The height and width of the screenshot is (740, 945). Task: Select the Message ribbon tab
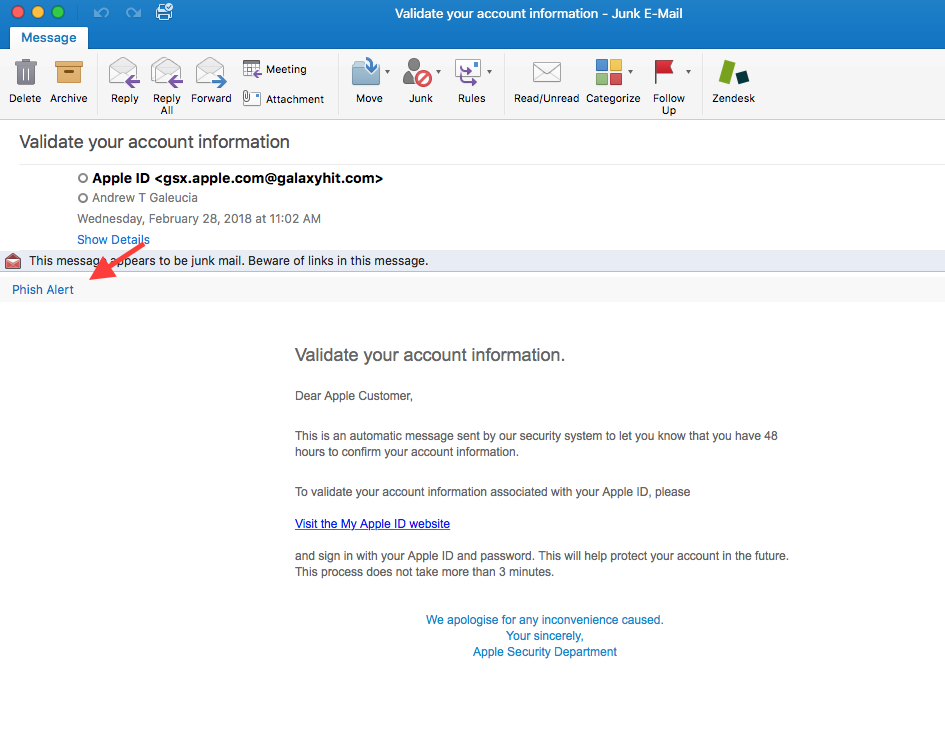tap(49, 37)
